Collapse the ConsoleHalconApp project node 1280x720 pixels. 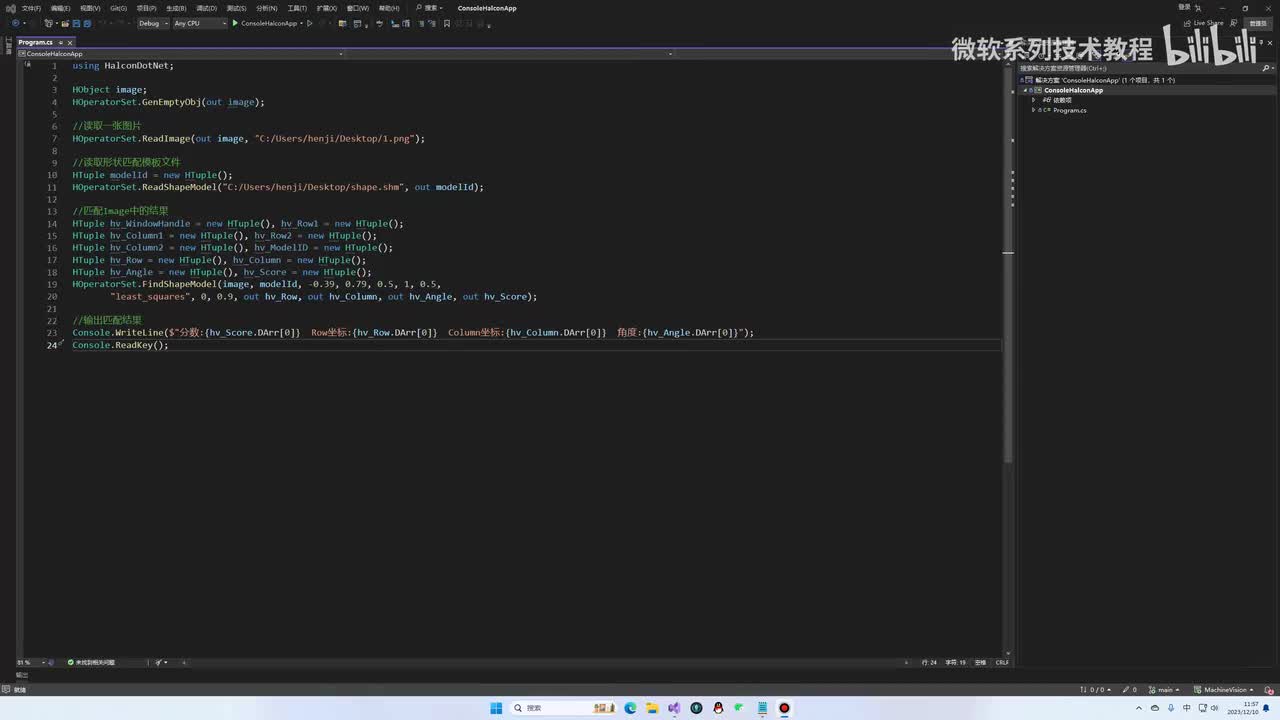click(x=1025, y=90)
